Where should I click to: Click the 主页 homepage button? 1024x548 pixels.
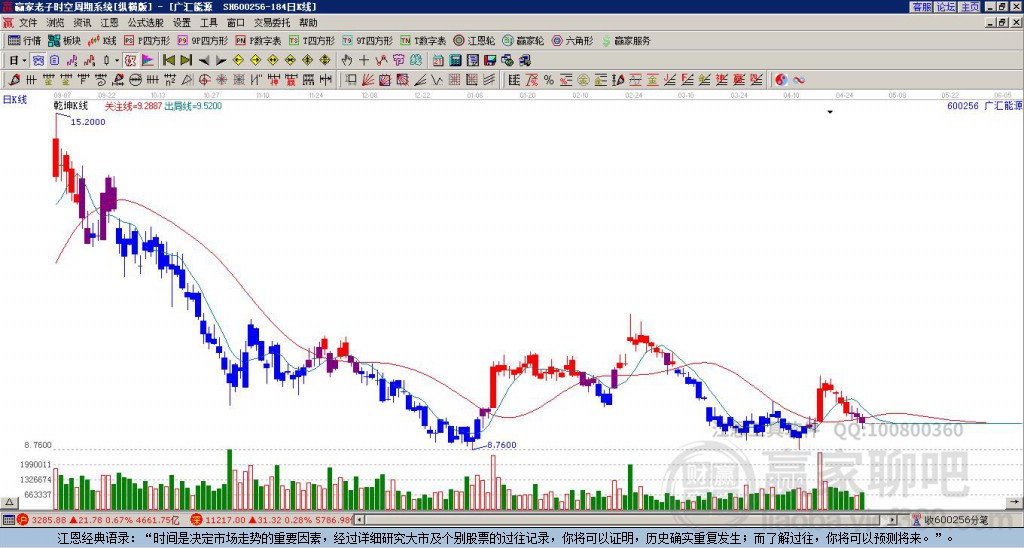coord(970,7)
